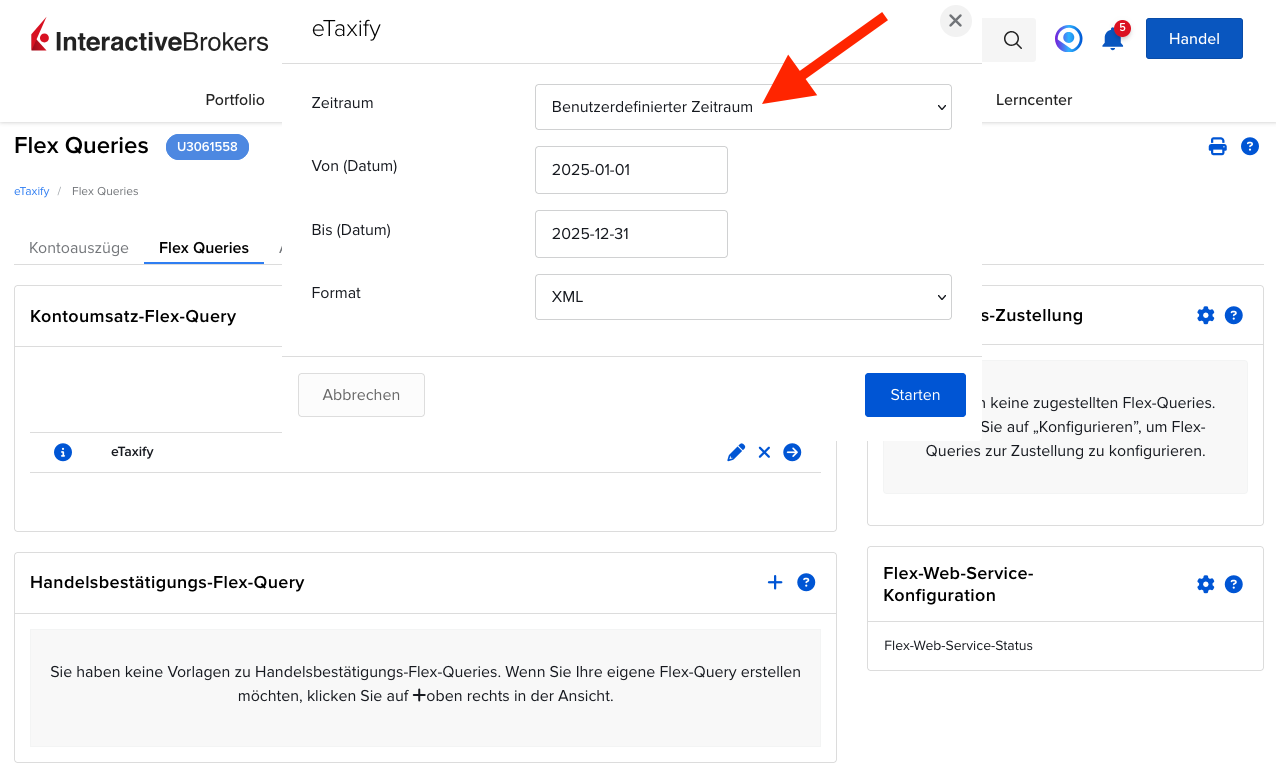Switch to the Kontoauszüge tab
This screenshot has height=769, width=1276.
tap(78, 247)
